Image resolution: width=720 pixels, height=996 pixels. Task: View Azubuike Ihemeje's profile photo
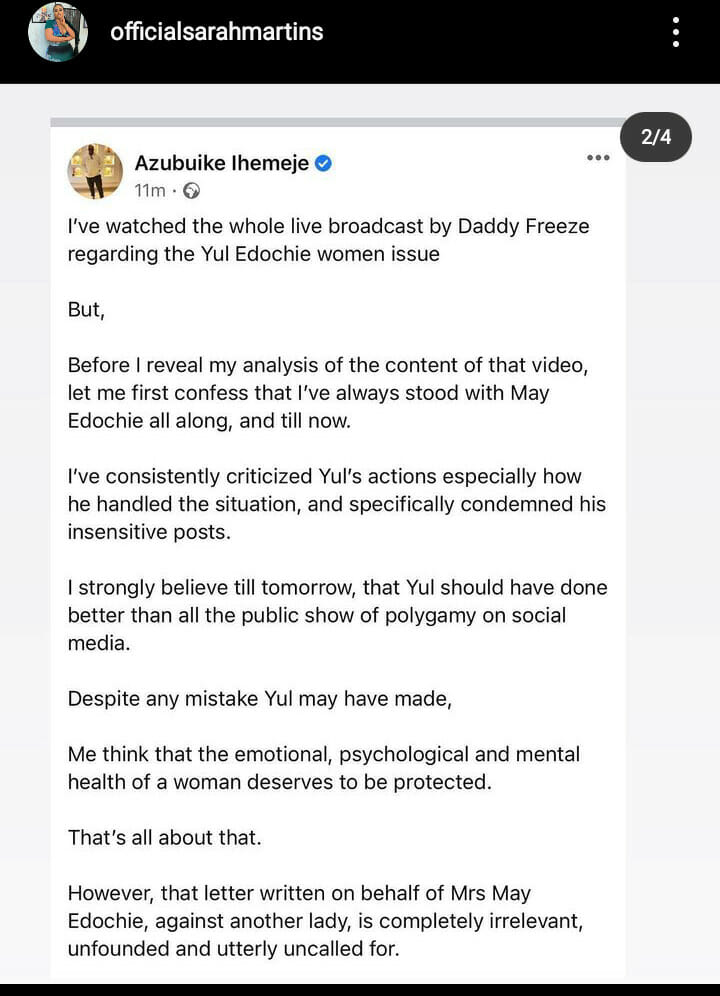[x=94, y=171]
